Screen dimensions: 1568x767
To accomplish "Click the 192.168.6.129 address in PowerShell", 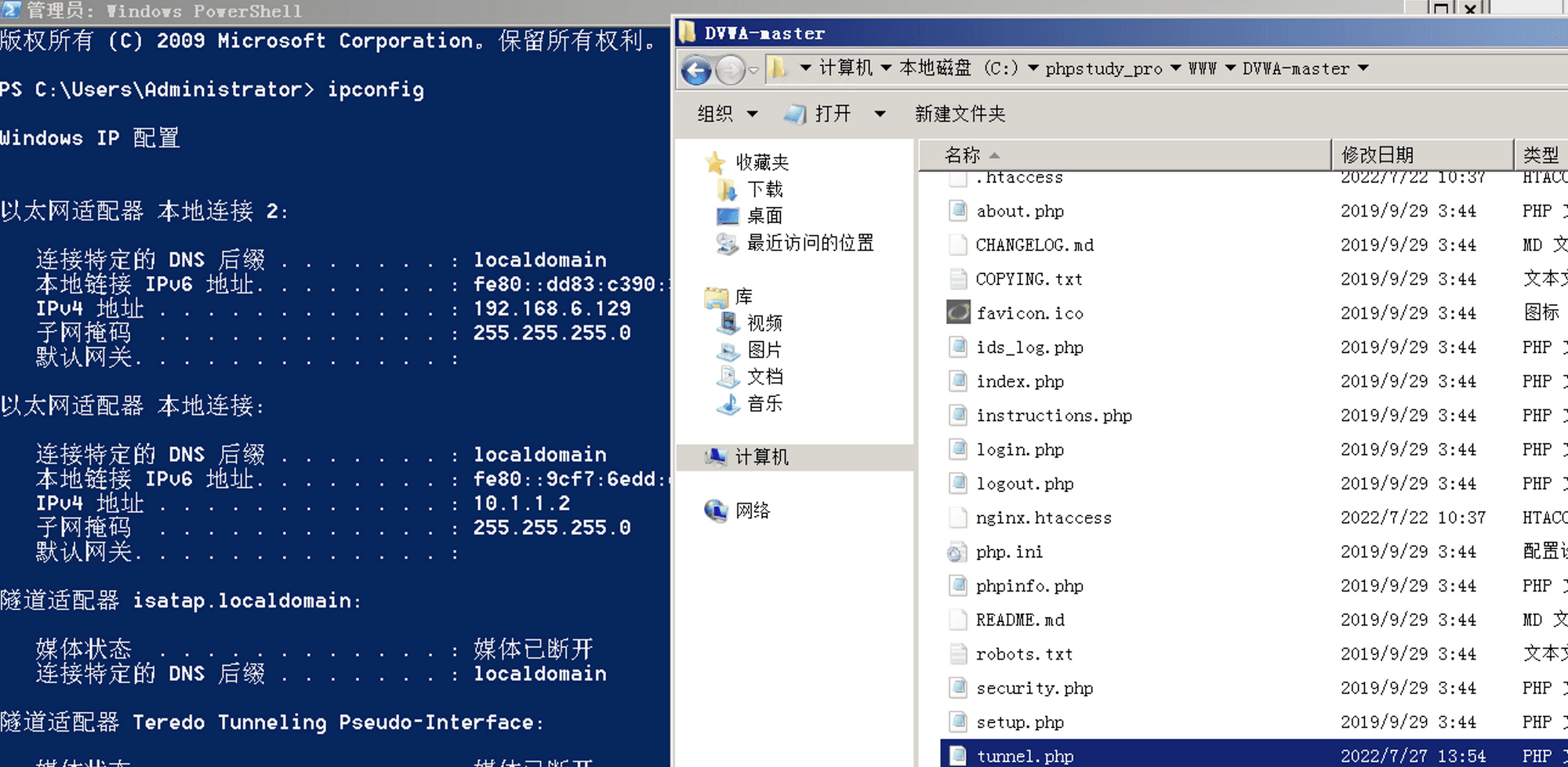I will [552, 309].
